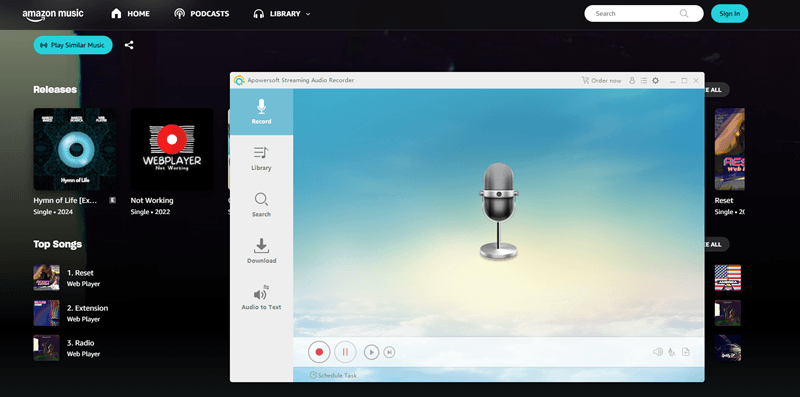
Task: Click the shopping cart icon in title bar
Action: click(x=585, y=81)
